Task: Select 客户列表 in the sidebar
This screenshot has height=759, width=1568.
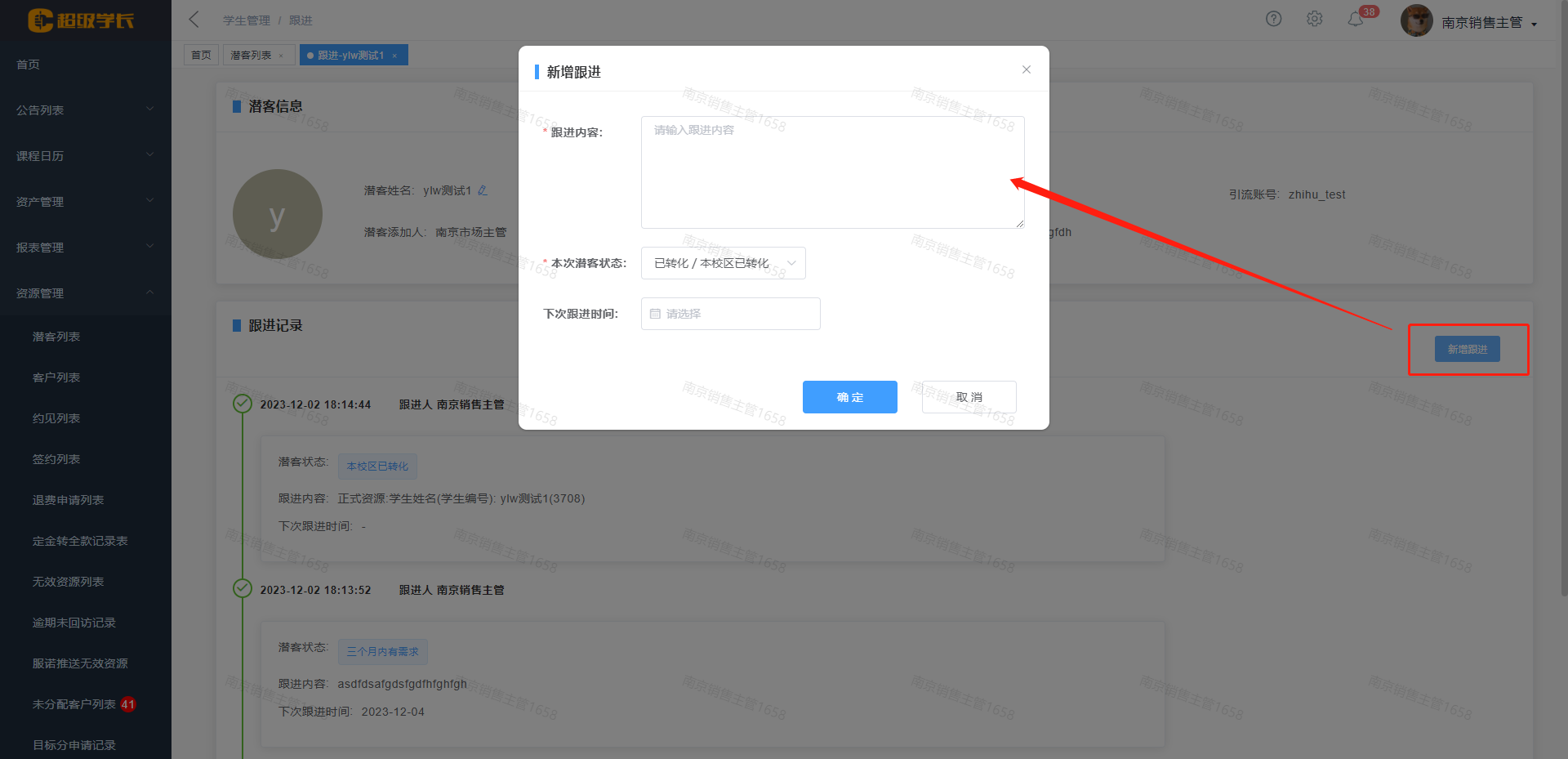Action: click(56, 377)
